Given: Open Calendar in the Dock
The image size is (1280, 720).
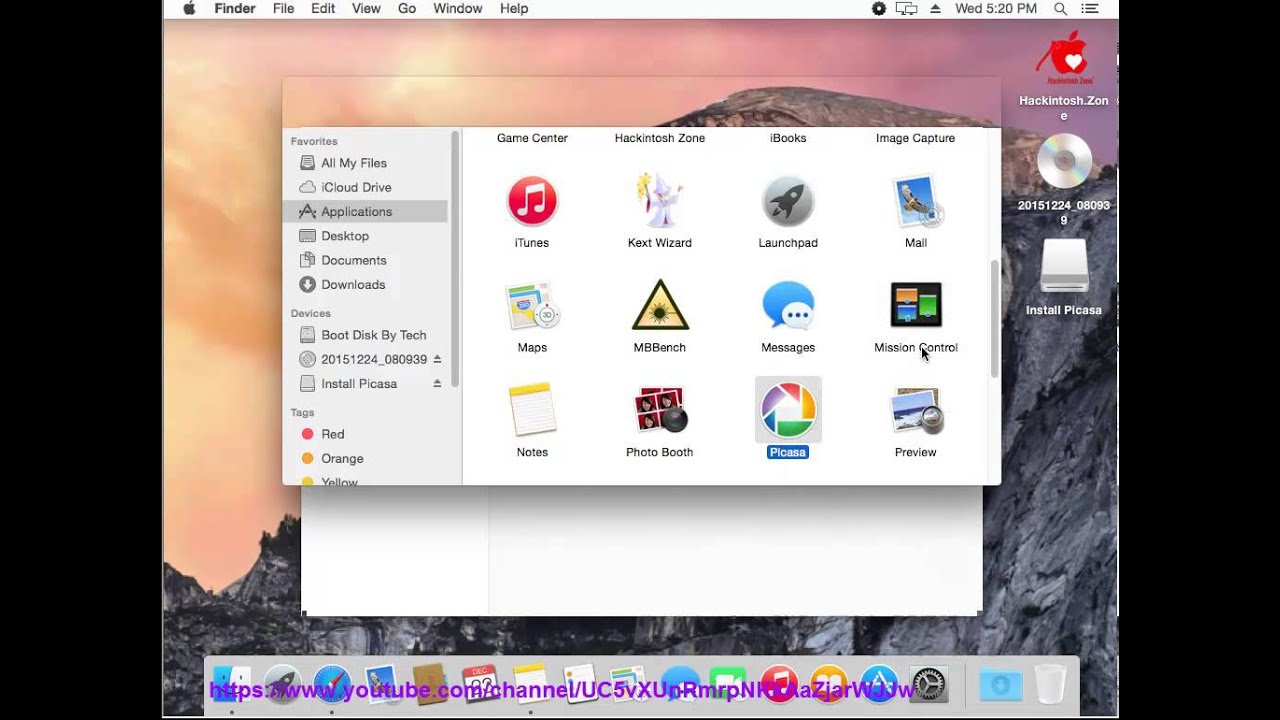Looking at the screenshot, I should (481, 684).
